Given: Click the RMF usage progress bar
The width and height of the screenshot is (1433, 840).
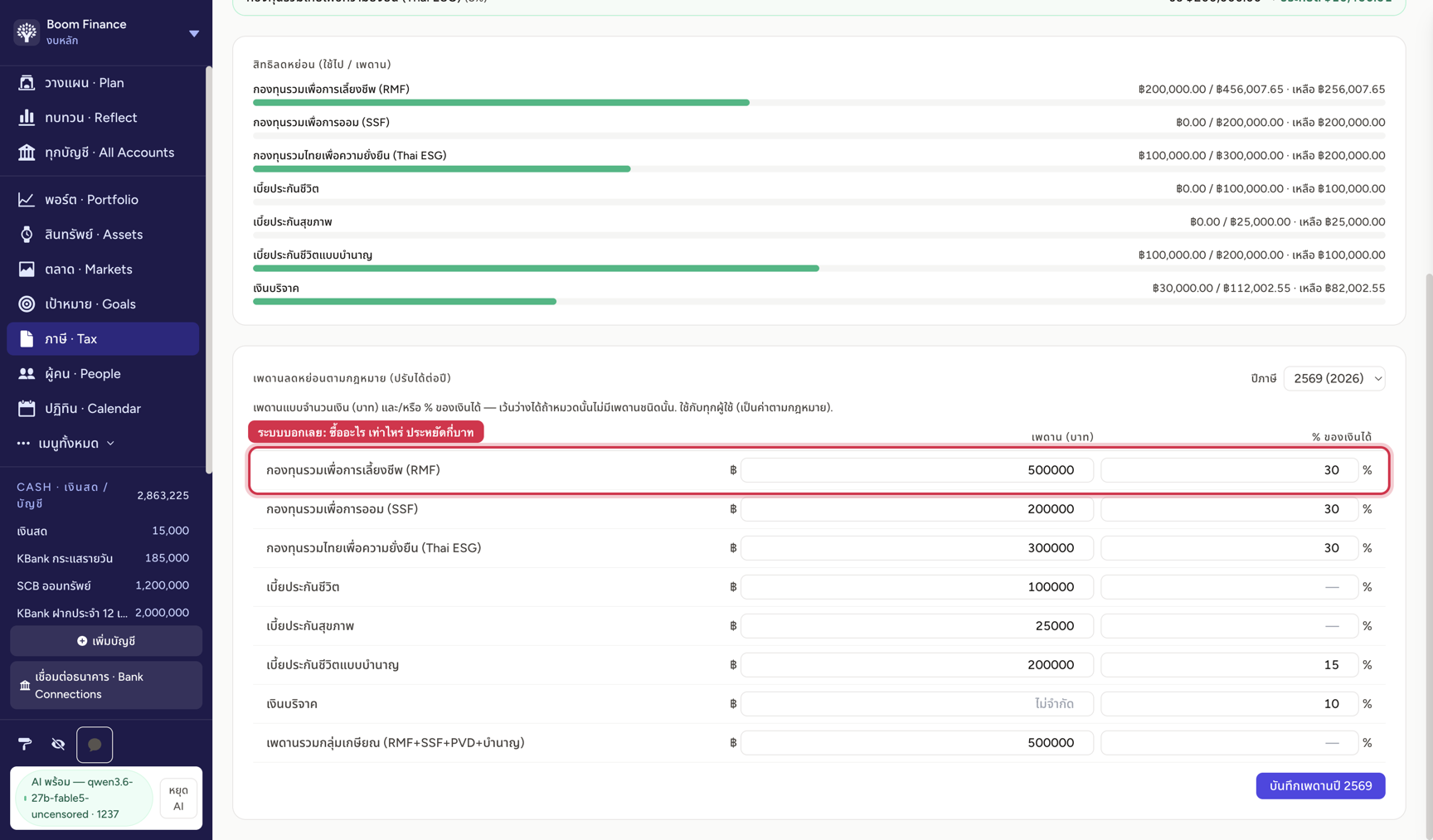Looking at the screenshot, I should click(819, 103).
